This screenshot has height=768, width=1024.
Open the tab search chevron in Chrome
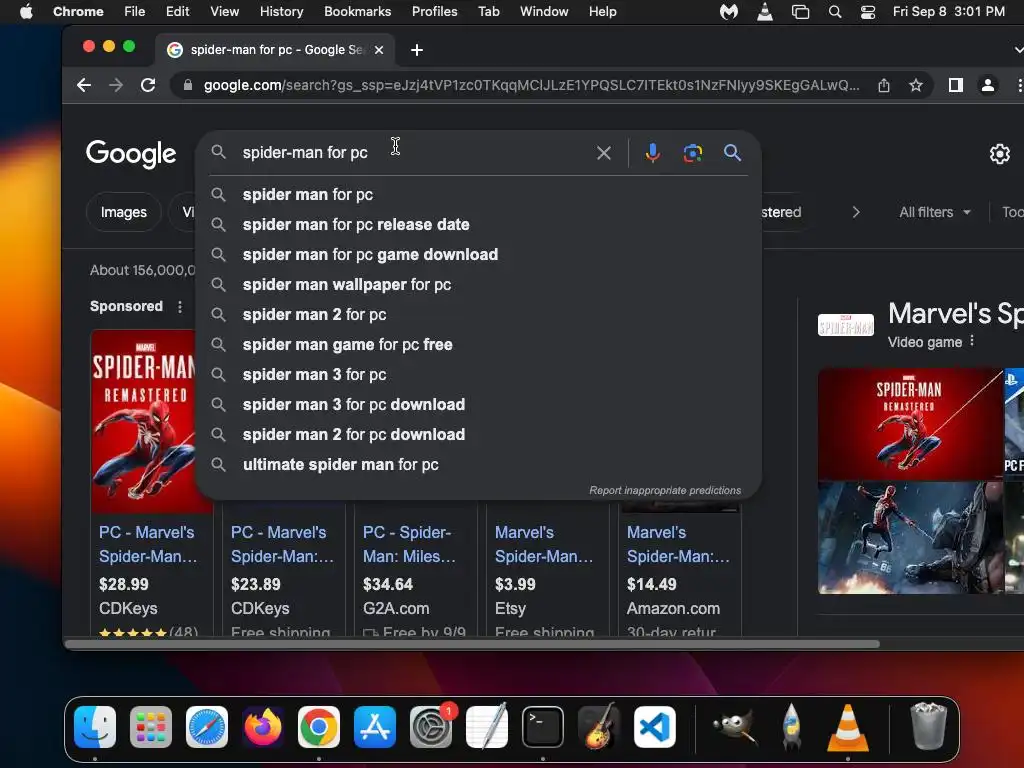click(1017, 50)
